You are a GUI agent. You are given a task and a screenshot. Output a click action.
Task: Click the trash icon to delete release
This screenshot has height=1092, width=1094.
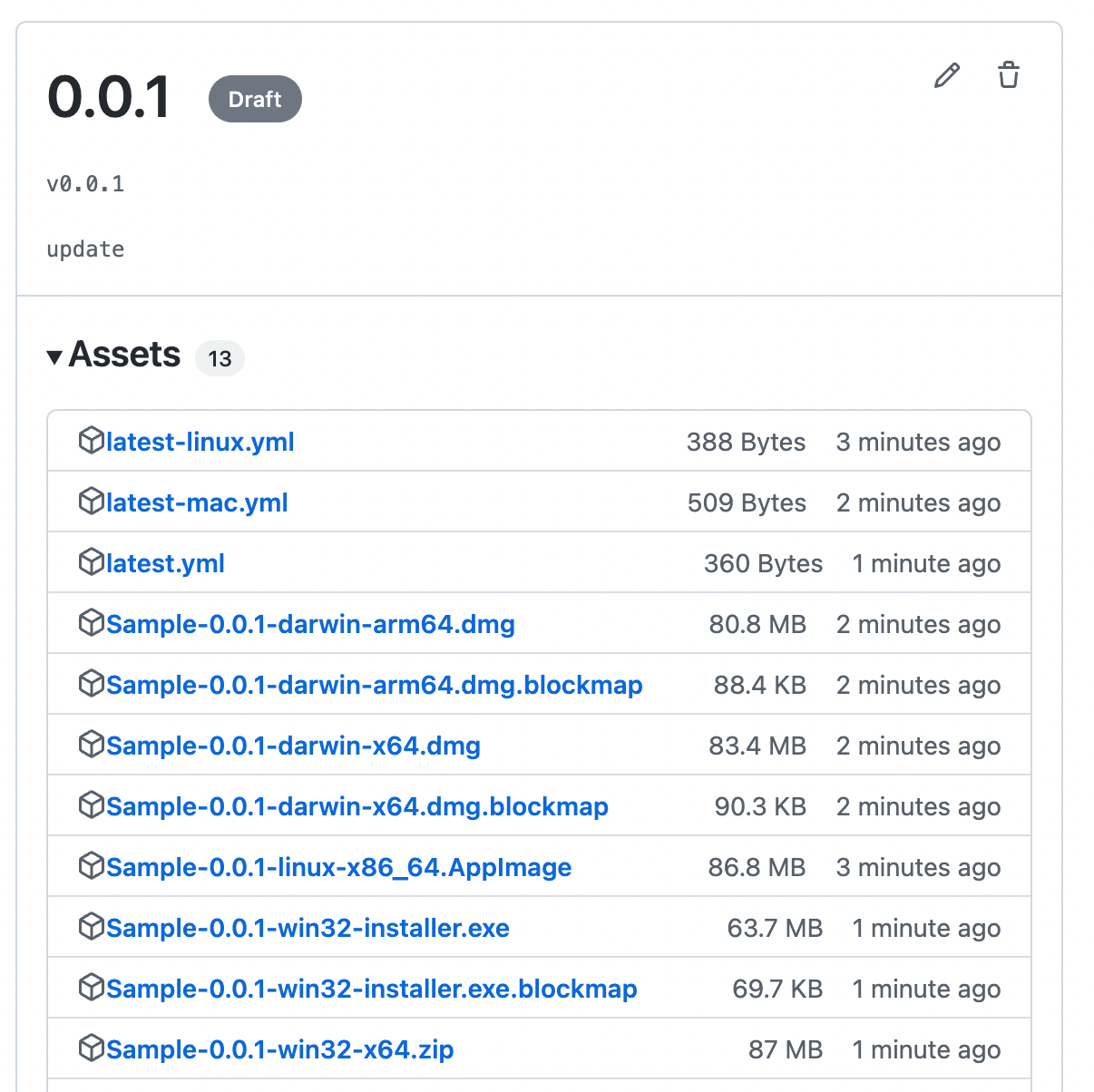(x=1008, y=76)
